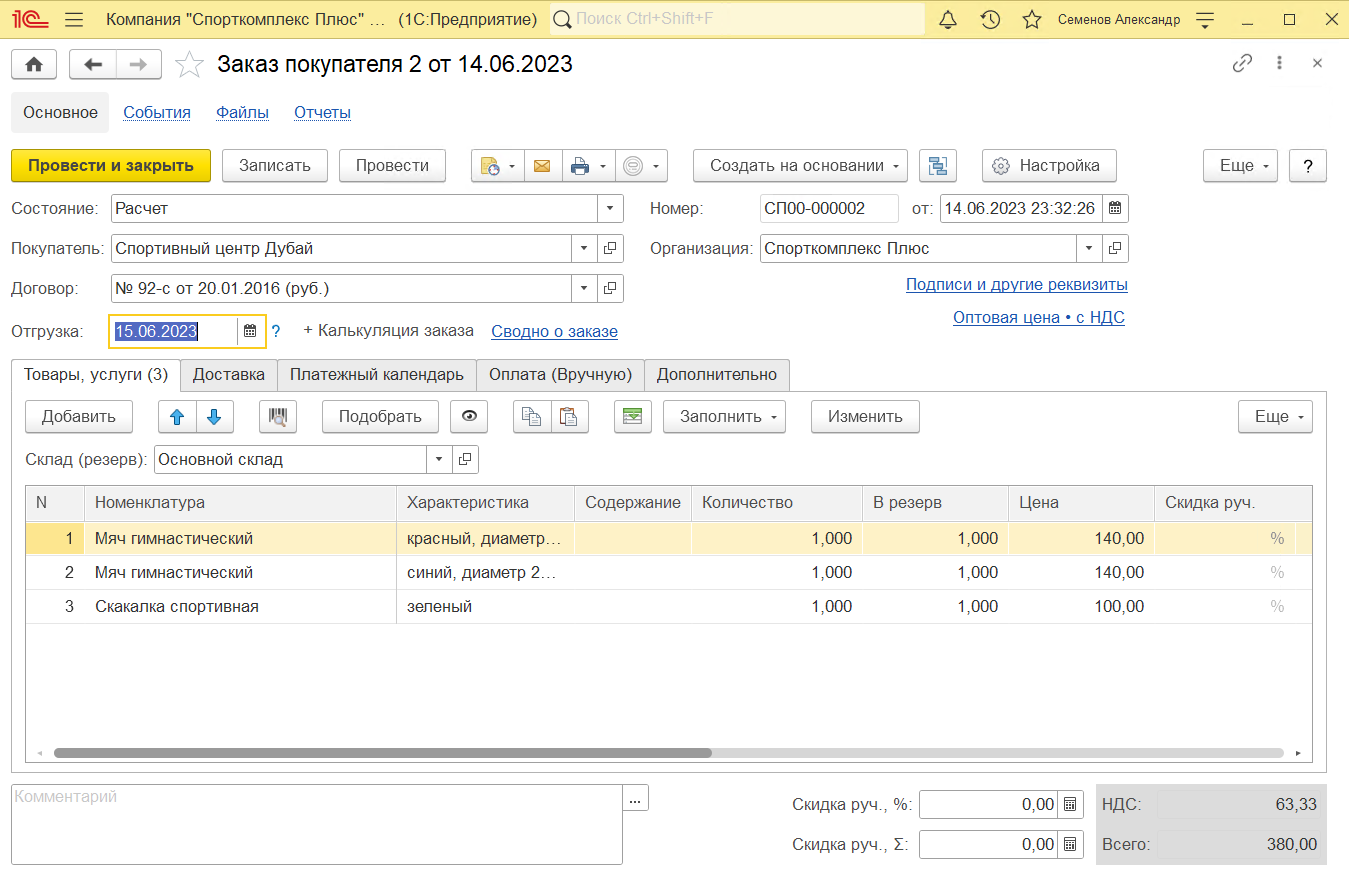
Task: Open Платежный календарь tab
Action: point(377,375)
